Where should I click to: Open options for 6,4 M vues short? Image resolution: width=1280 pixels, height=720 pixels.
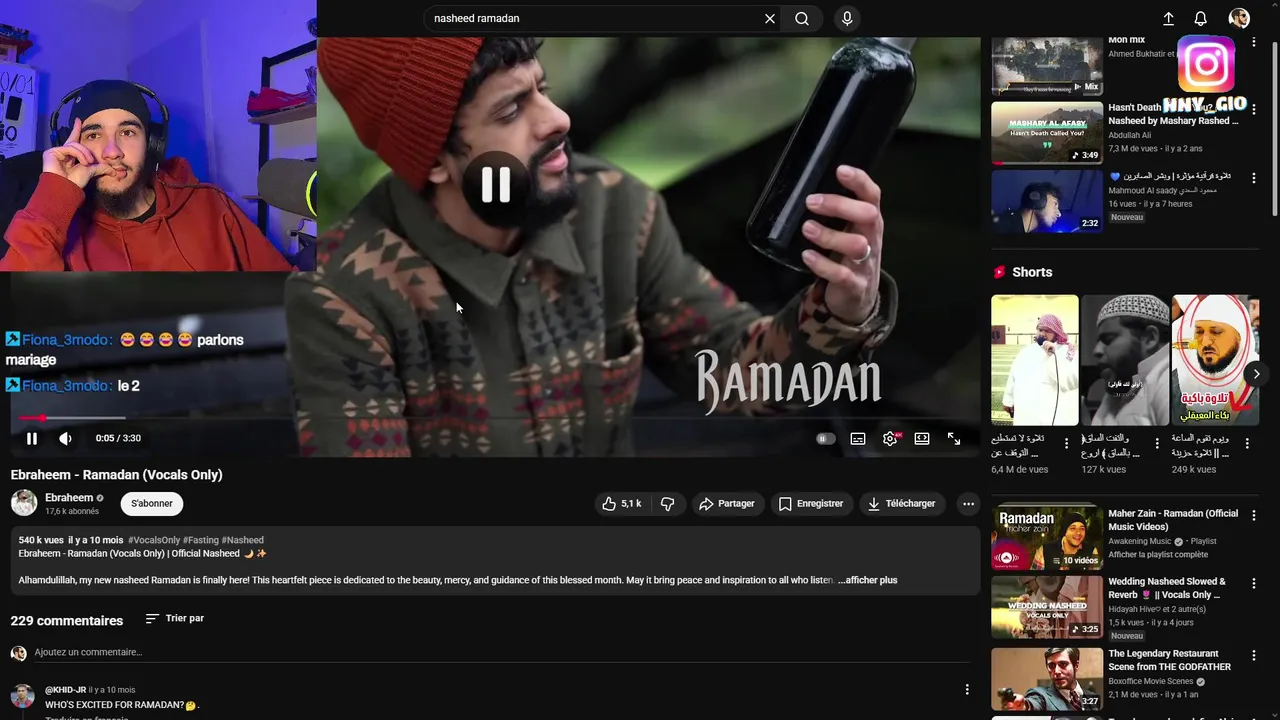click(1066, 443)
